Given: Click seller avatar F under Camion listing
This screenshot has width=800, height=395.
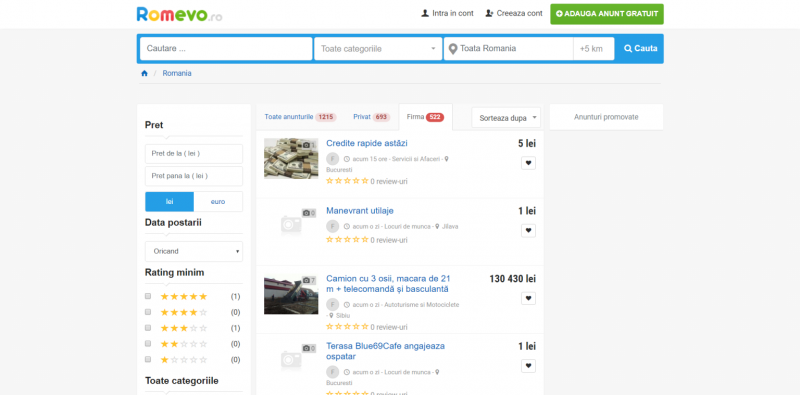Looking at the screenshot, I should pos(332,305).
